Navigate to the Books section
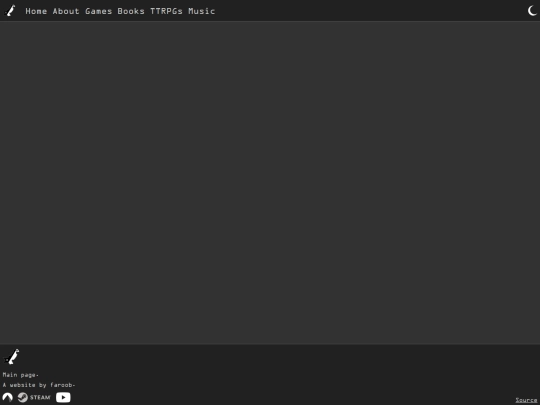 point(131,11)
